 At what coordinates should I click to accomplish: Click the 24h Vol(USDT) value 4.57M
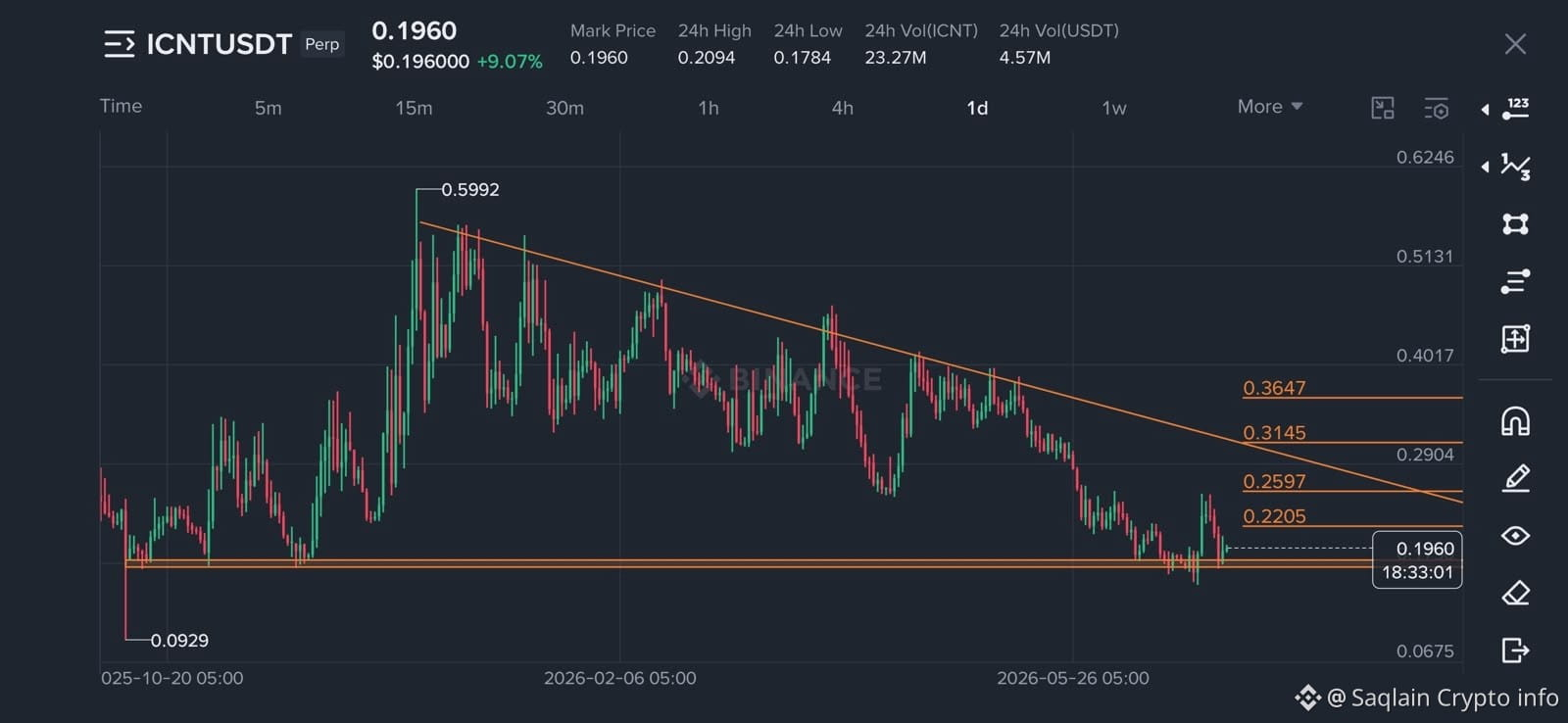pyautogui.click(x=1025, y=58)
